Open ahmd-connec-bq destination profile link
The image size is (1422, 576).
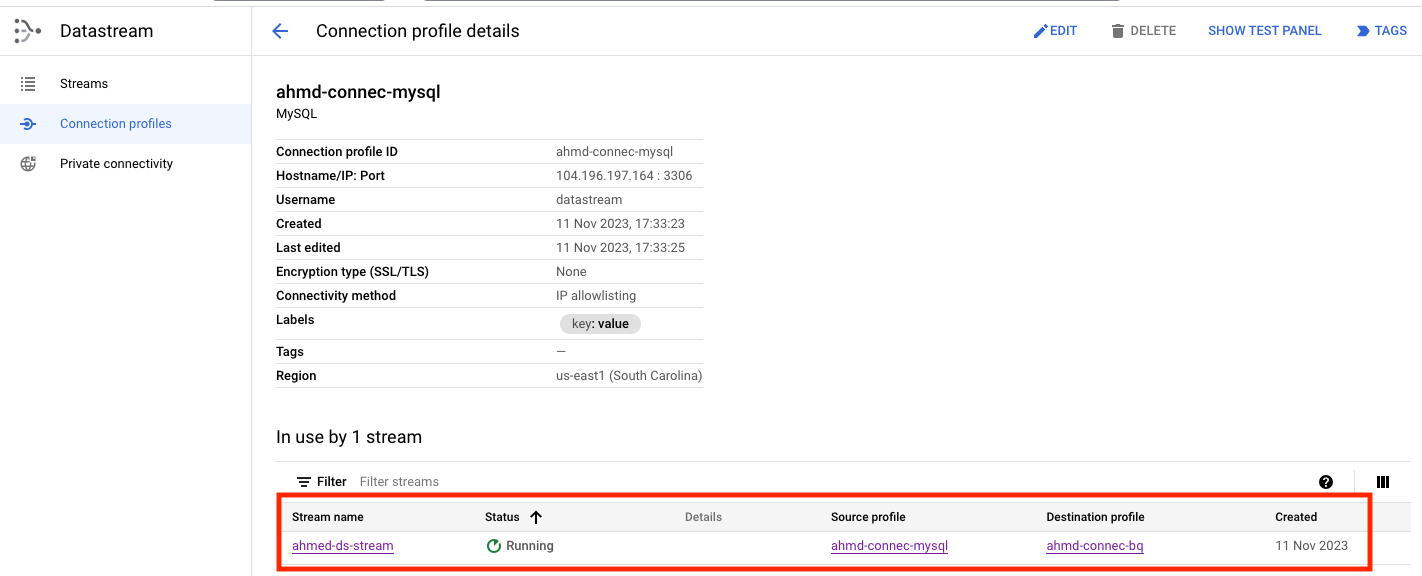point(1094,546)
